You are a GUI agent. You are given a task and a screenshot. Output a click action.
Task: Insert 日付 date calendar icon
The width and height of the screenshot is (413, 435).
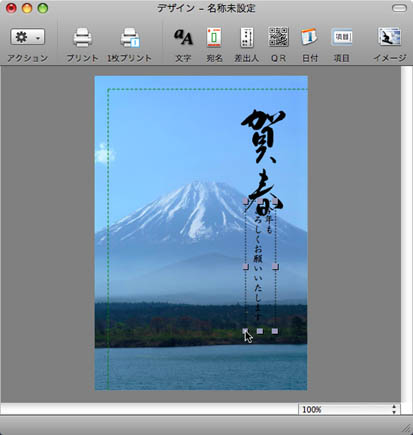pyautogui.click(x=310, y=37)
